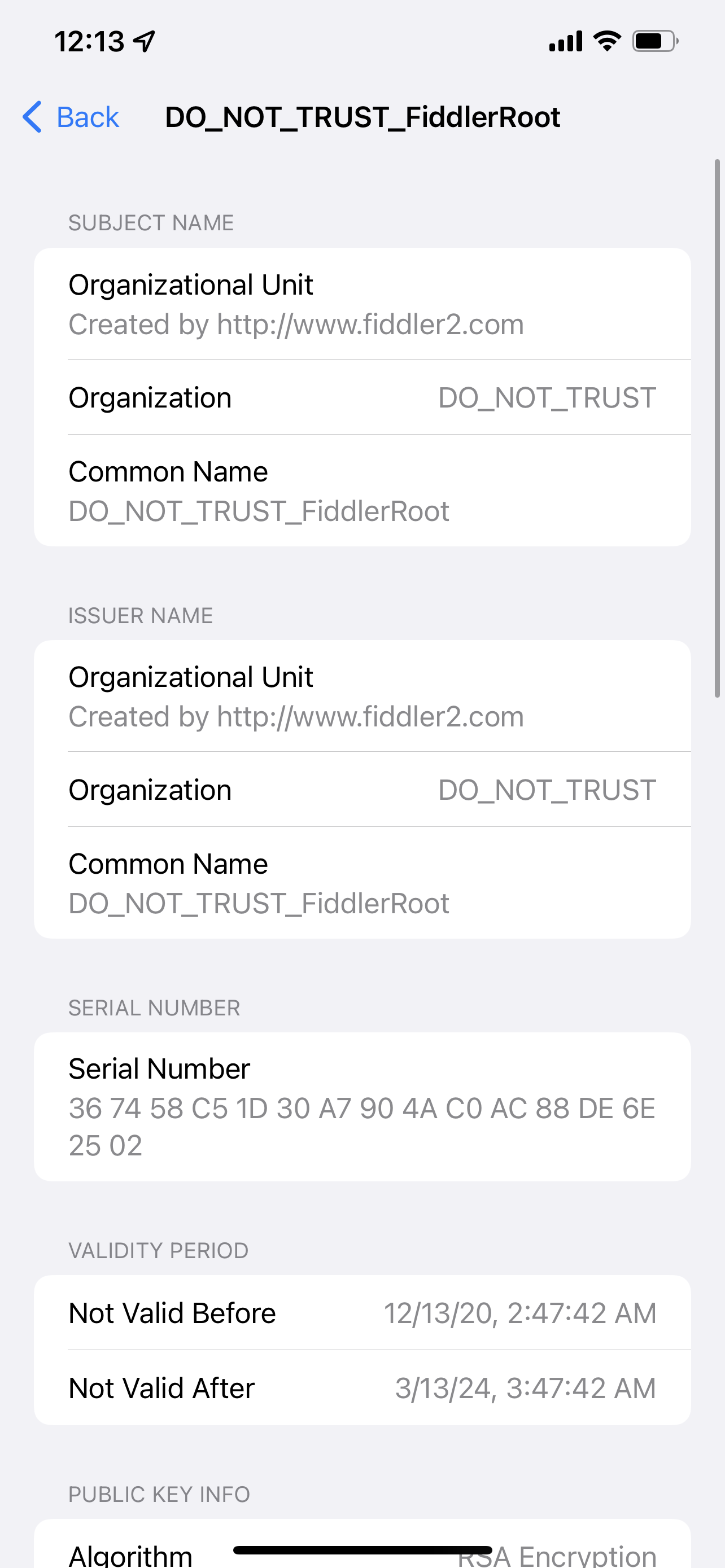Select Organization row under Subject Name
The height and width of the screenshot is (1568, 725).
coord(362,397)
